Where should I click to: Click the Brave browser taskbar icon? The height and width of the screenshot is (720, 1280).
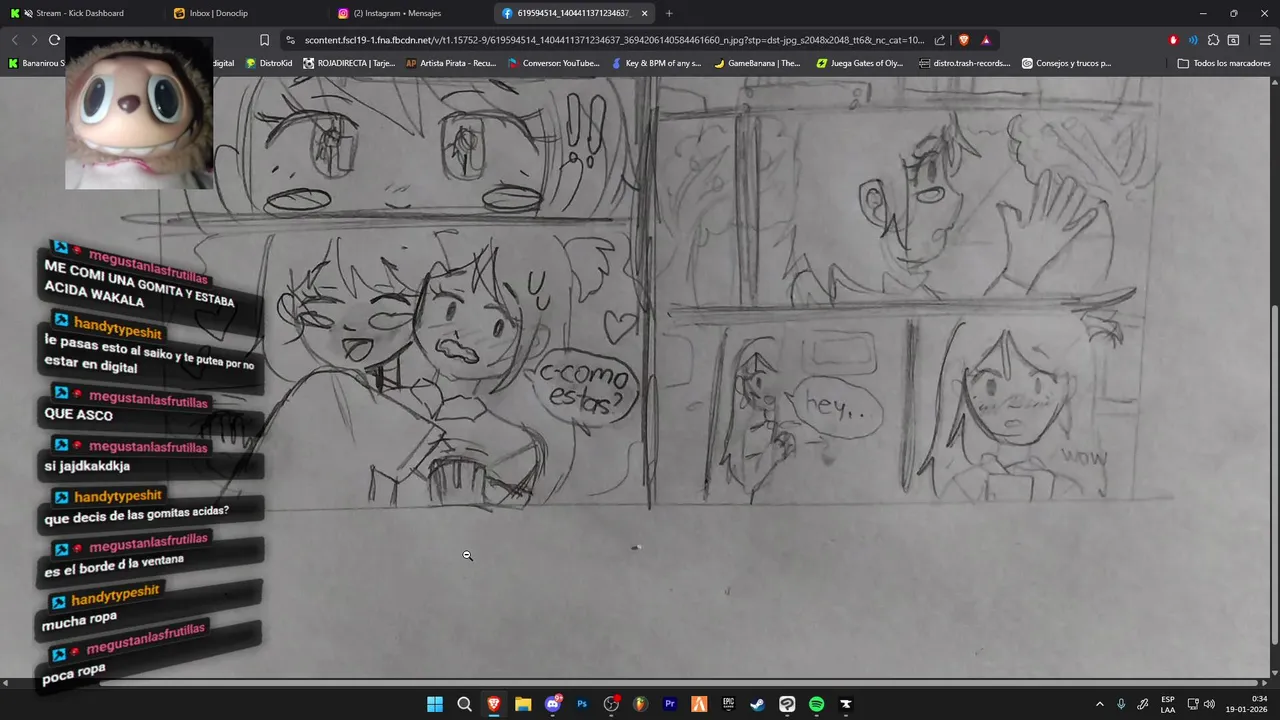(494, 704)
